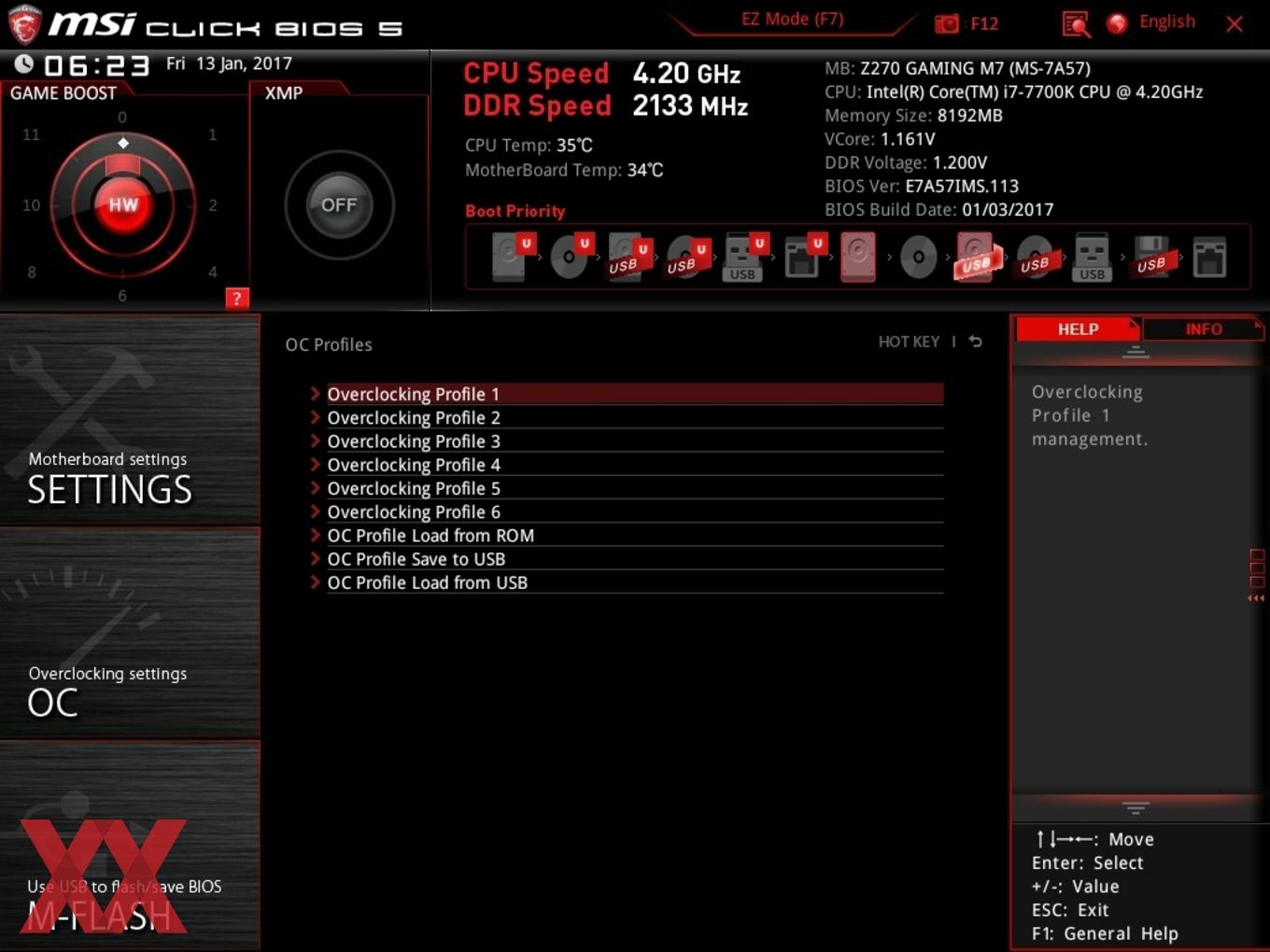
Task: Close the BIOS with the X icon
Action: [1235, 23]
